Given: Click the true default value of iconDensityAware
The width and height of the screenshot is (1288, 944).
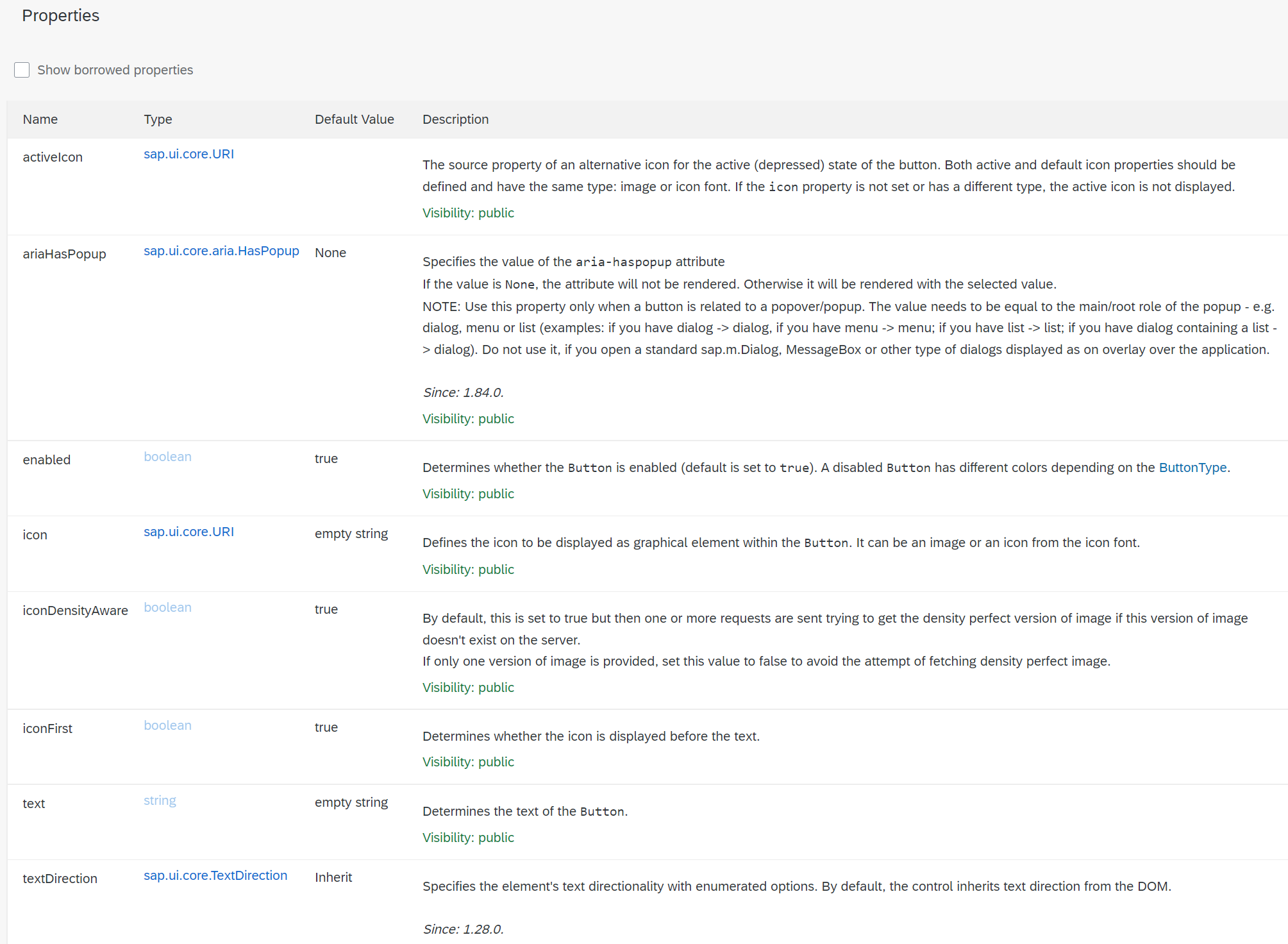Looking at the screenshot, I should pyautogui.click(x=326, y=609).
